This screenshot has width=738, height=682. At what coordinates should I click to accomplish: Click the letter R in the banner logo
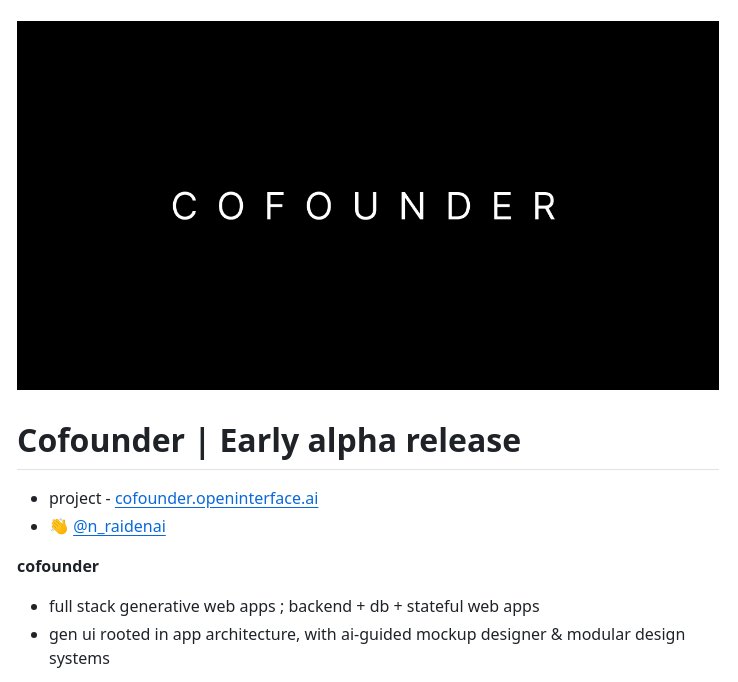click(545, 206)
